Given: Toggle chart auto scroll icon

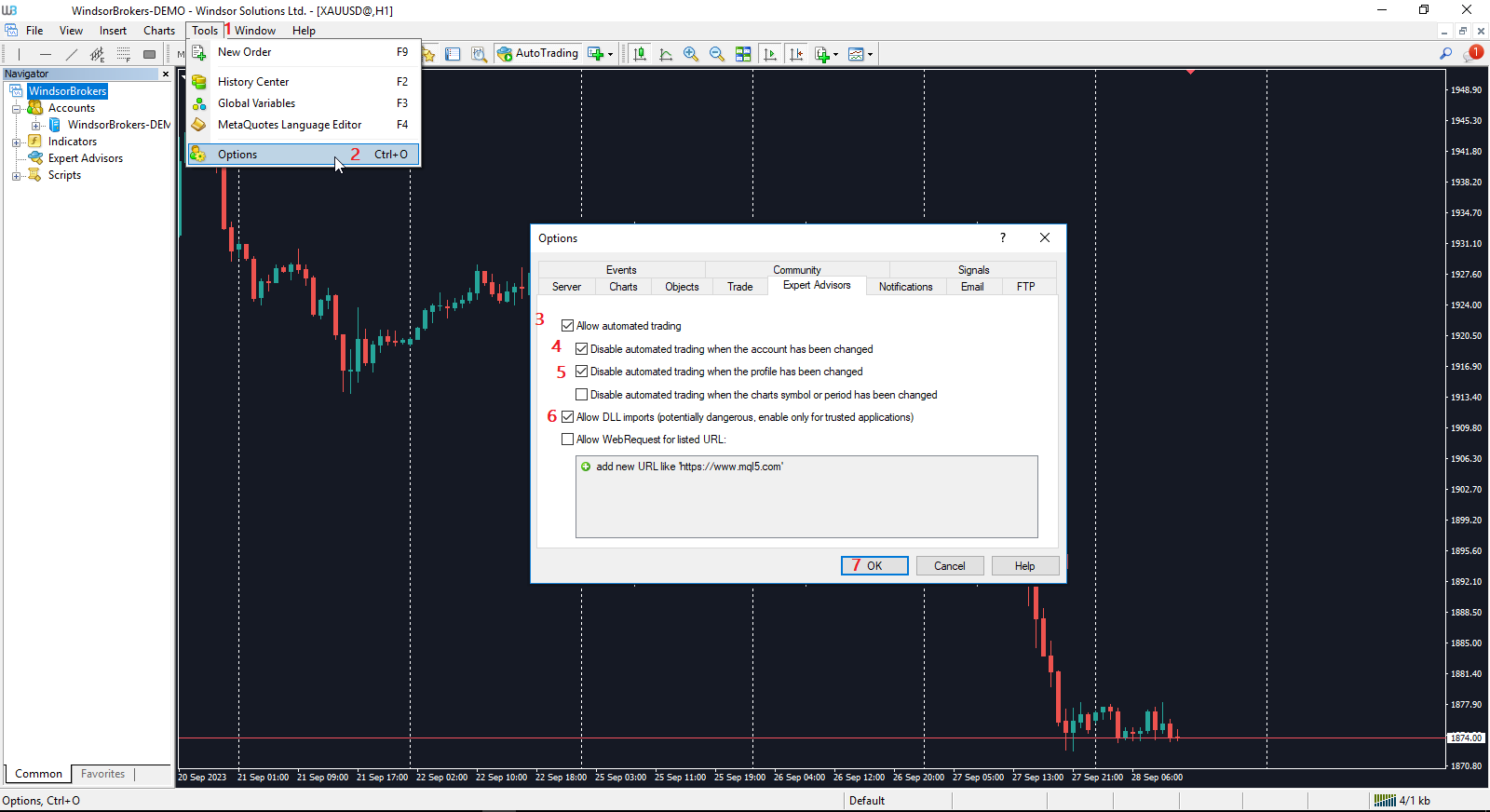Looking at the screenshot, I should click(x=769, y=54).
